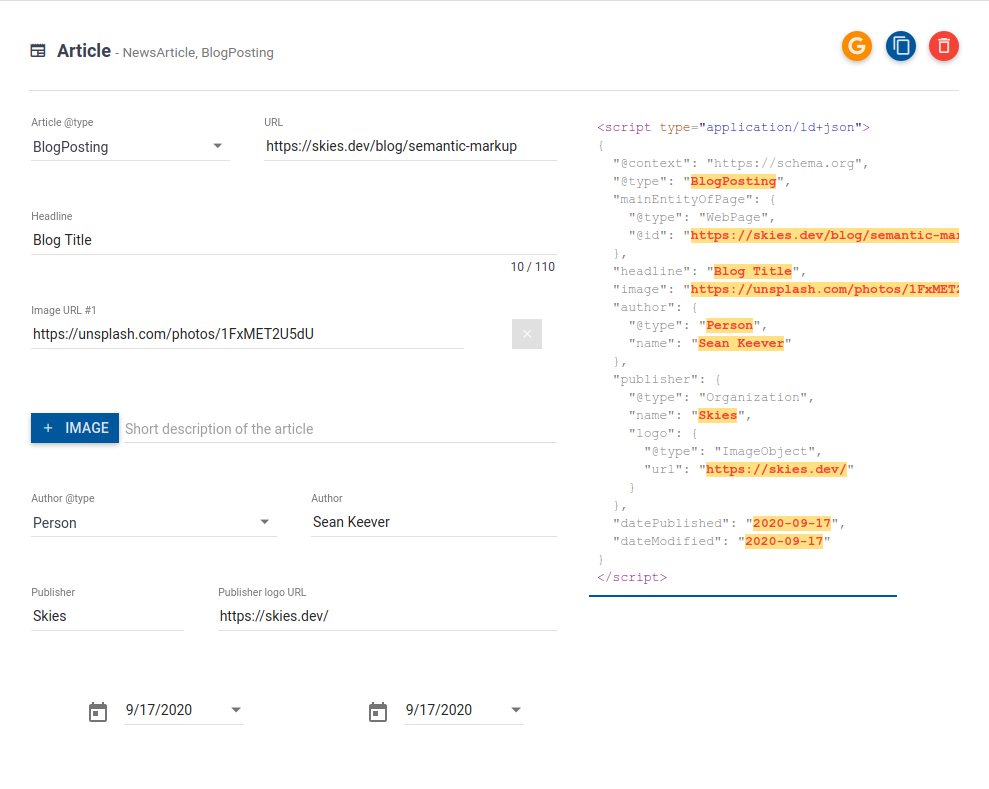Viewport: 989px width, 789px height.
Task: Click the + IMAGE button
Action: coord(74,427)
